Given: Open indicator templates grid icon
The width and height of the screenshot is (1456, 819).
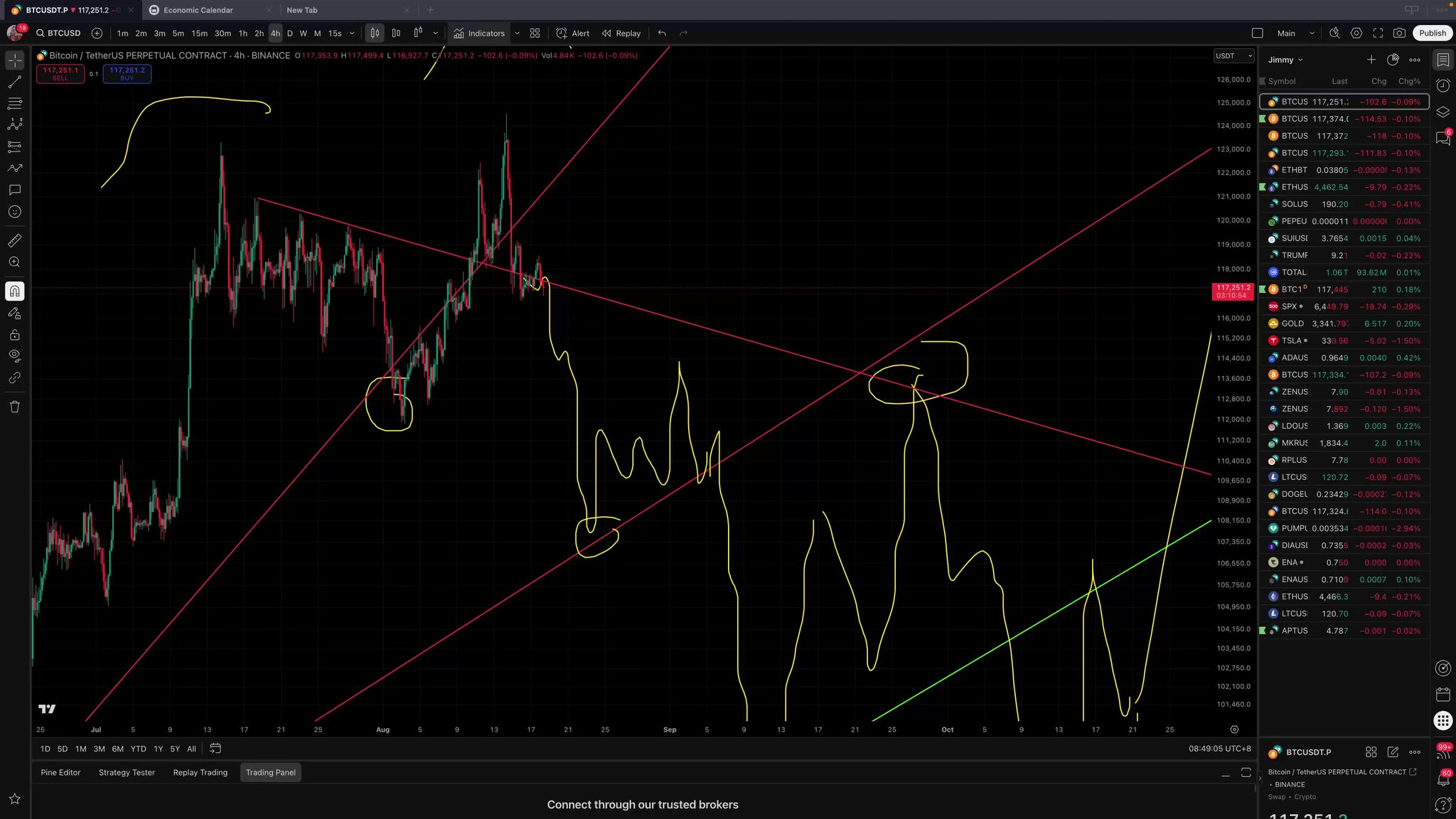Looking at the screenshot, I should click(x=535, y=33).
